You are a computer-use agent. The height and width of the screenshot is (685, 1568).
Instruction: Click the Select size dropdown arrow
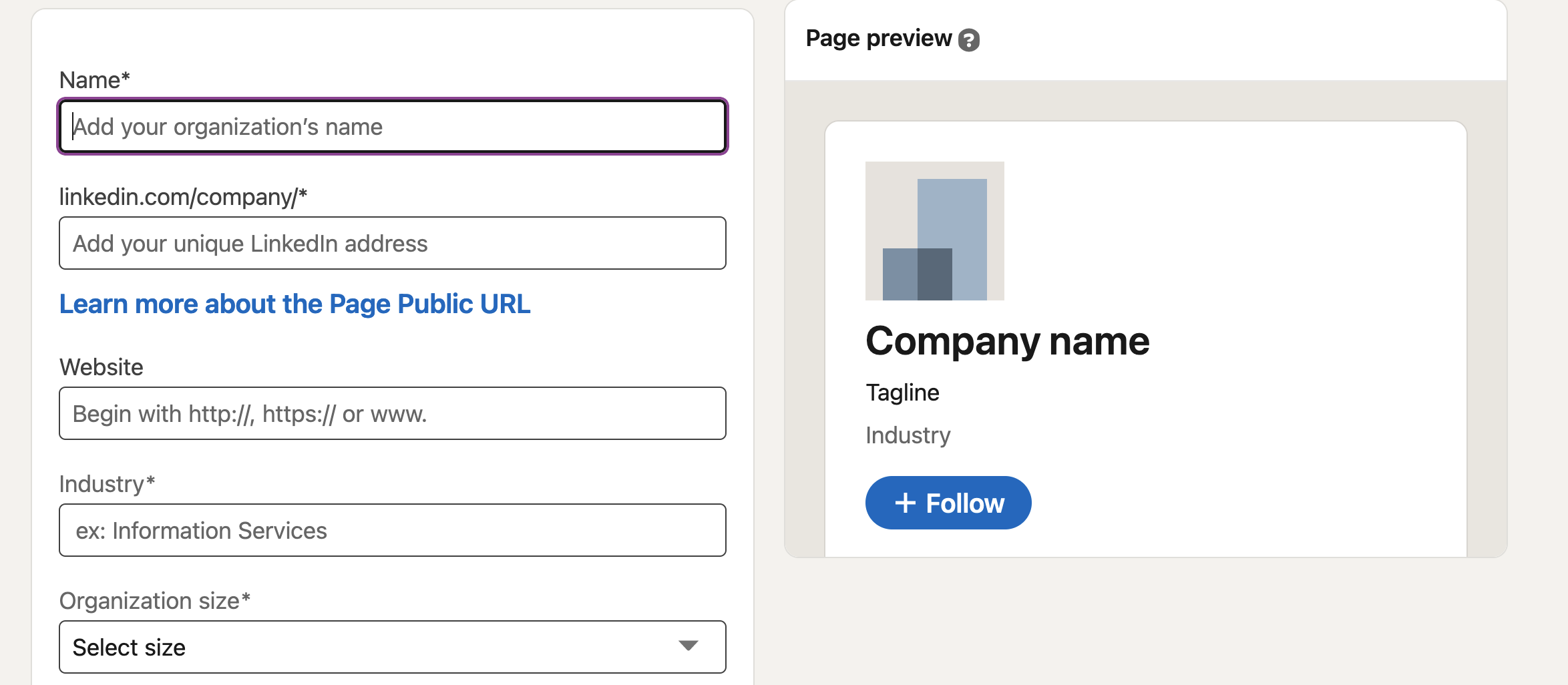(x=688, y=646)
